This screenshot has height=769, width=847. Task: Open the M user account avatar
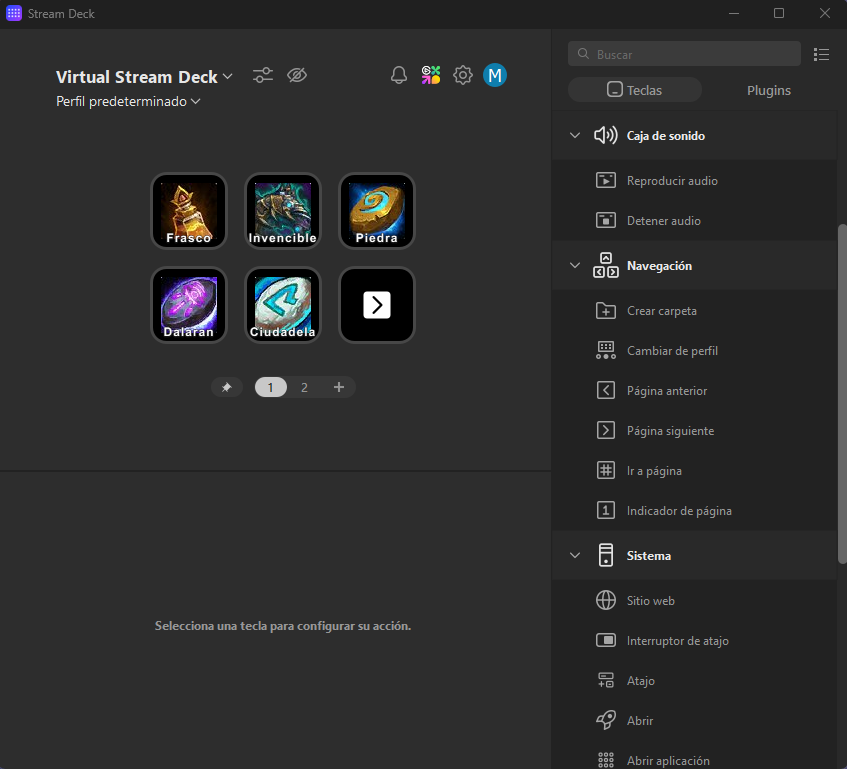[x=495, y=75]
